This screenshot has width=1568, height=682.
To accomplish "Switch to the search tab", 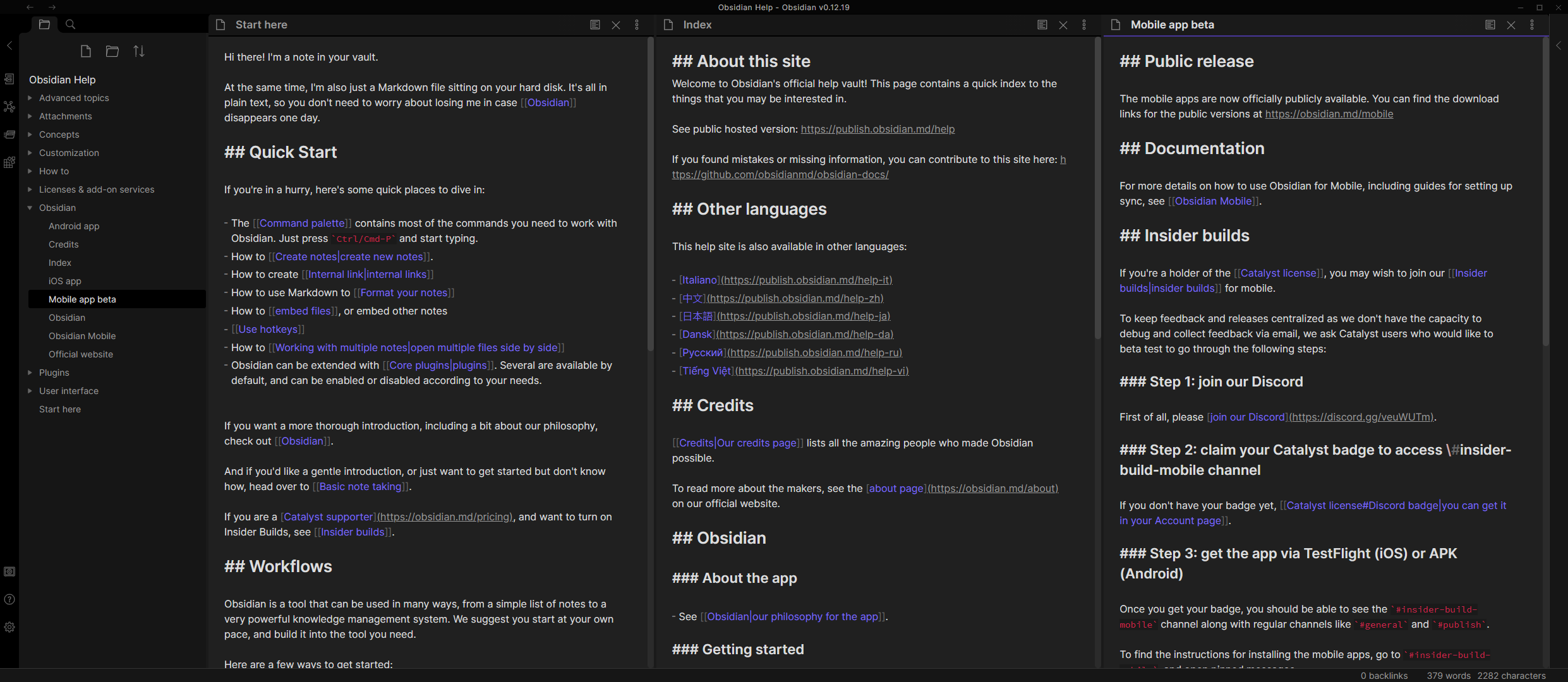I will [71, 24].
